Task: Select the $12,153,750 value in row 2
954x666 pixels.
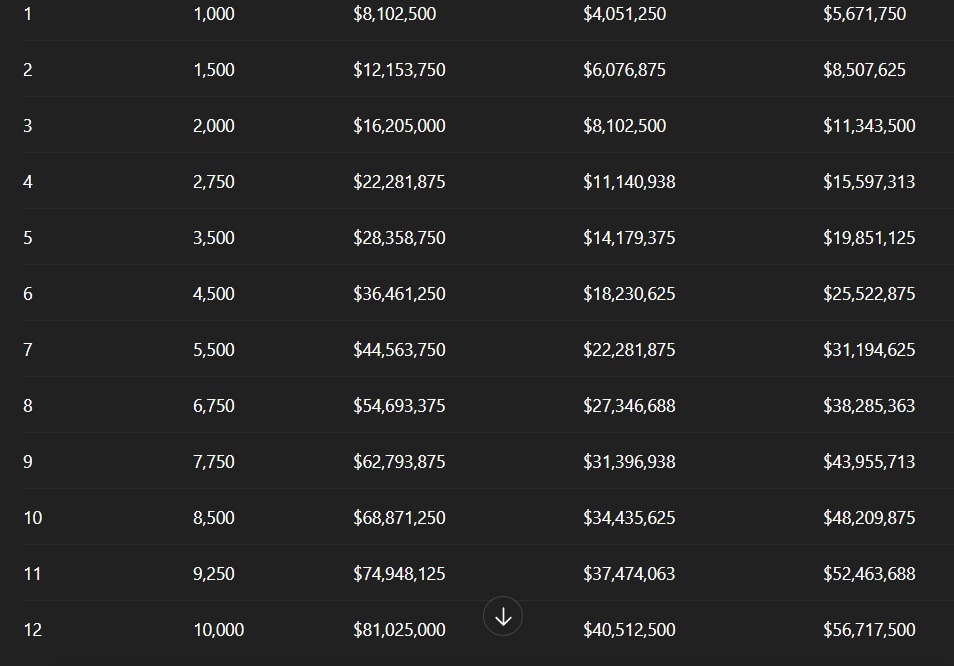Action: point(399,70)
